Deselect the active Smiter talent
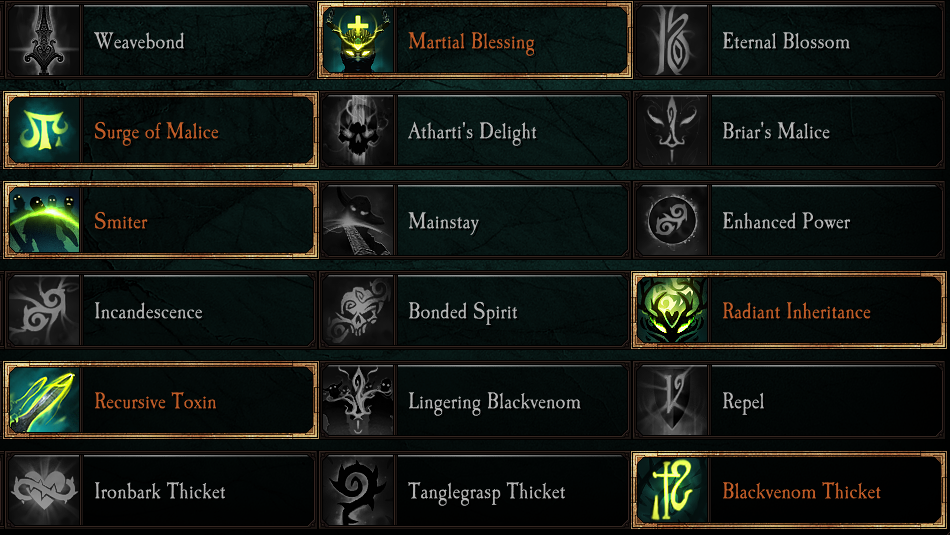The height and width of the screenshot is (535, 950). coord(121,221)
